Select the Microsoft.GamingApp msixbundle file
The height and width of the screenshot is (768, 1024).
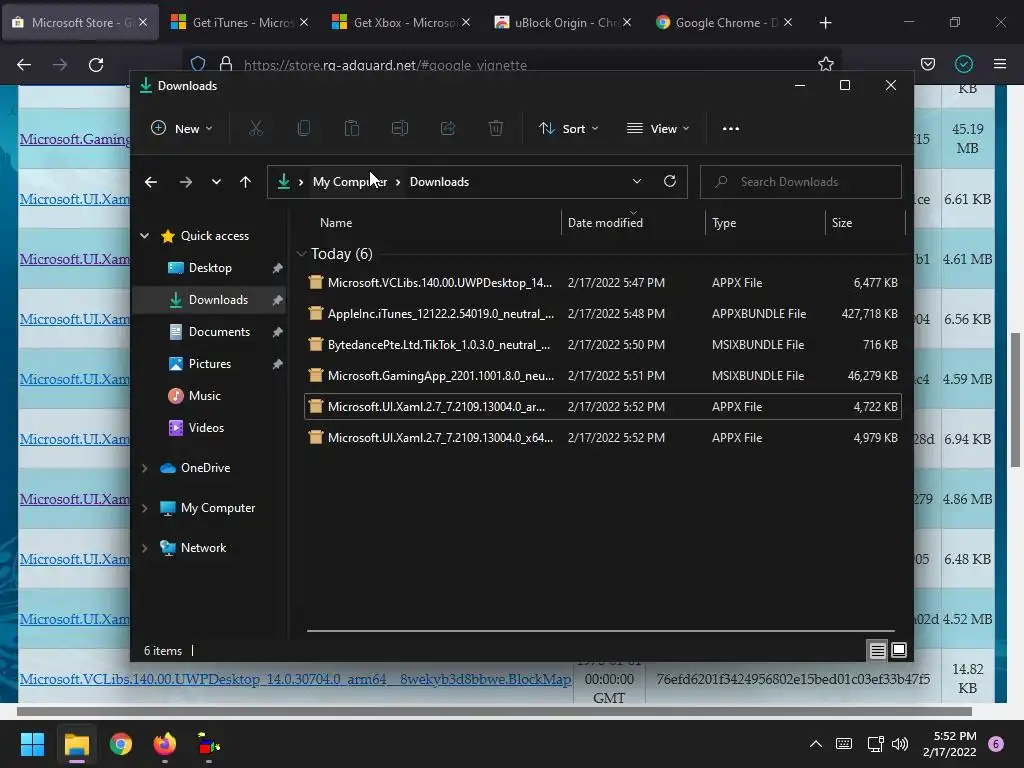click(602, 376)
